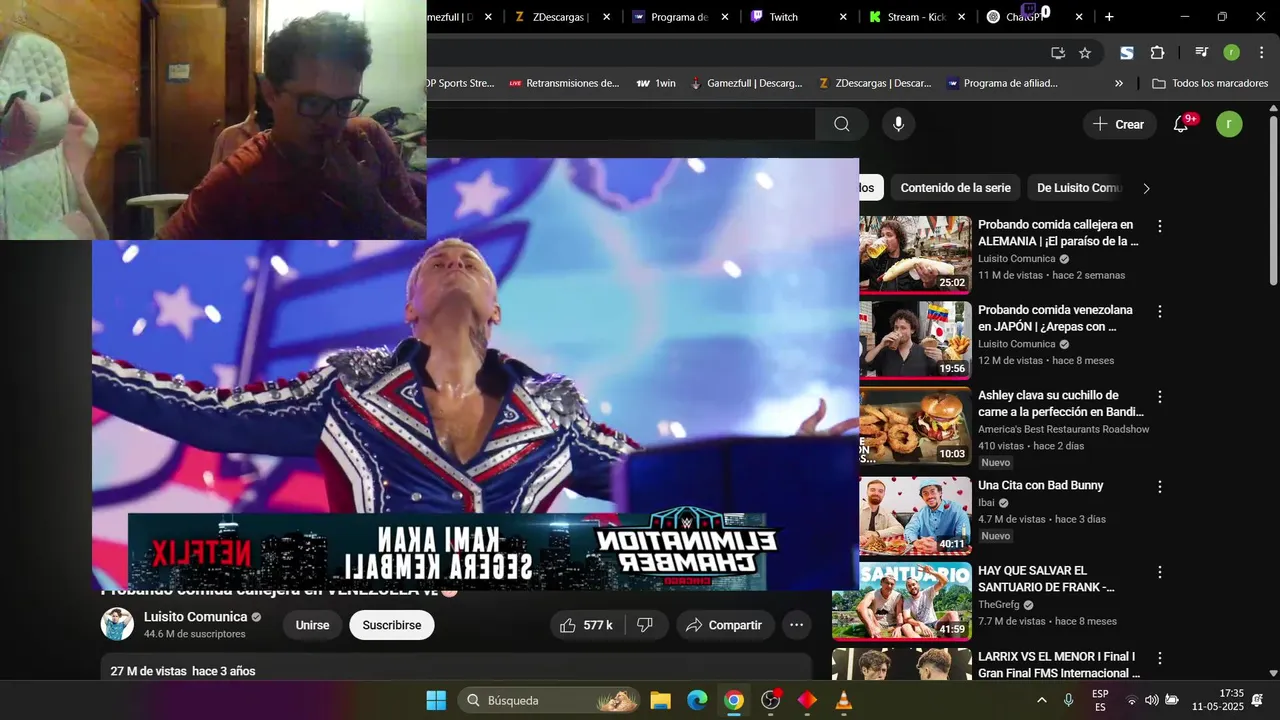Open the Chrome extensions puzzle icon
Image resolution: width=1280 pixels, height=720 pixels.
tap(1157, 53)
